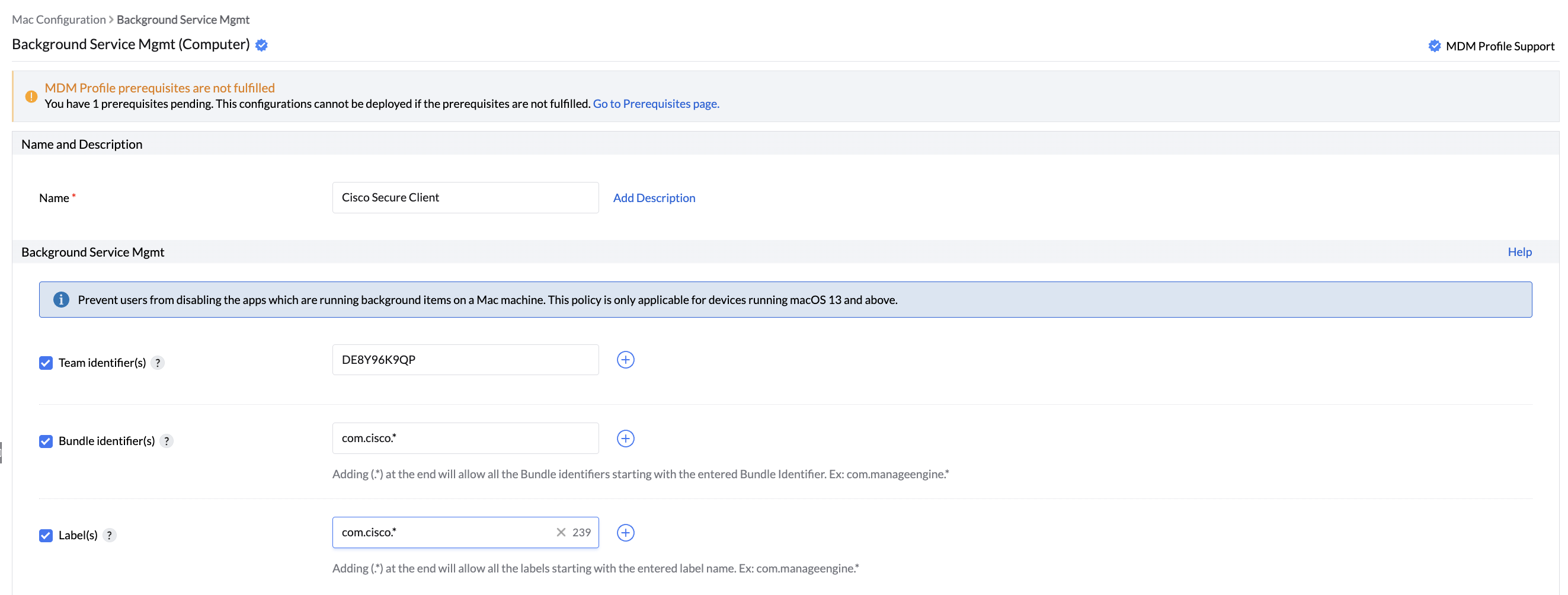Disable the Label(s) checkbox
This screenshot has height=595, width=1568.
(x=46, y=535)
